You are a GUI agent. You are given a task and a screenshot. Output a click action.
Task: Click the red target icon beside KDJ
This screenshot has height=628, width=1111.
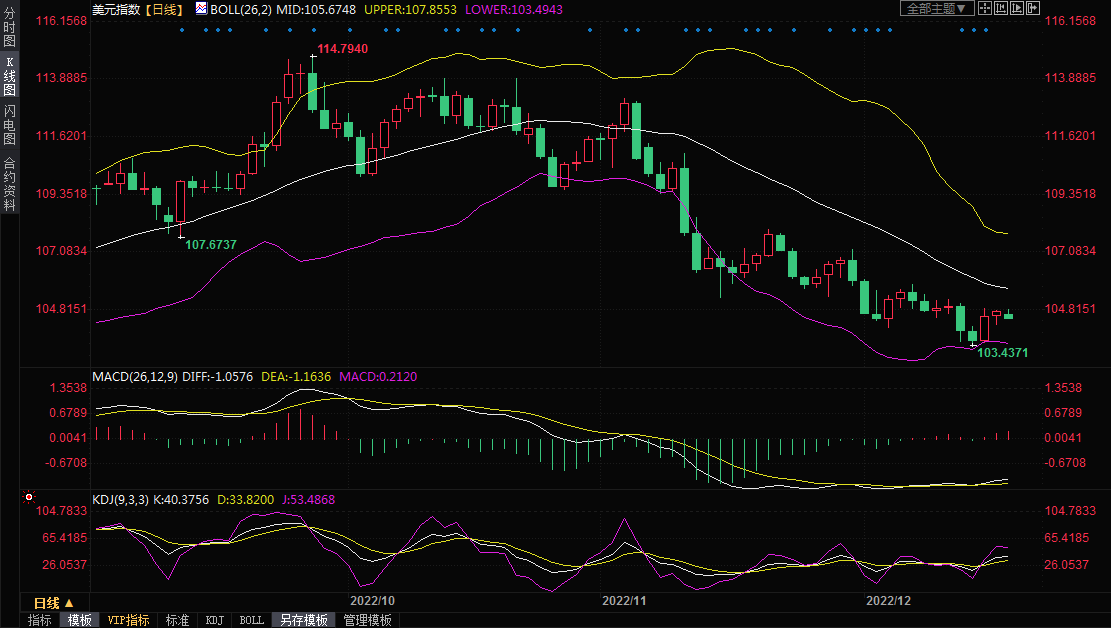(29, 497)
